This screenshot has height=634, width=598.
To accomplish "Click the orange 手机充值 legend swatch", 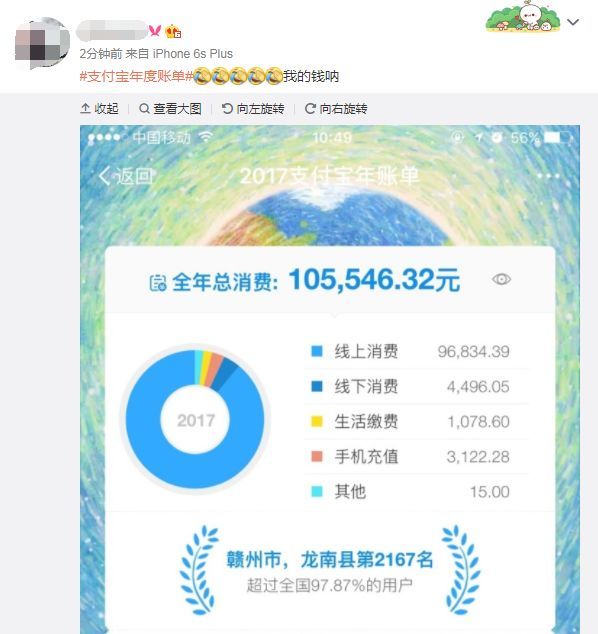I will (317, 456).
